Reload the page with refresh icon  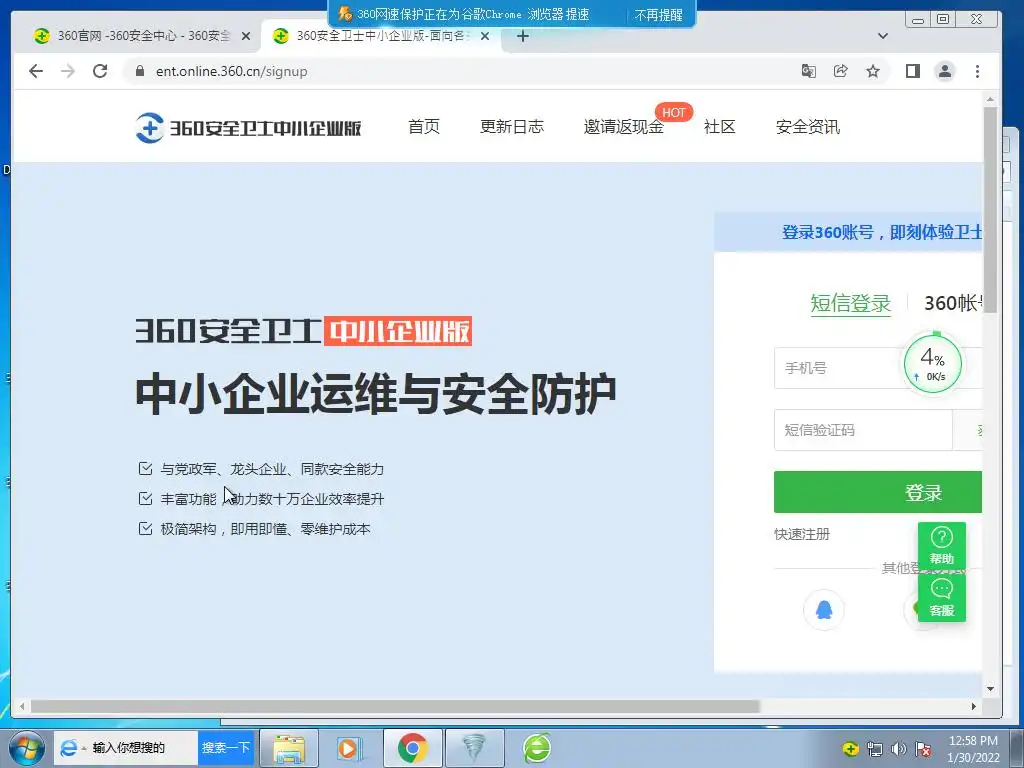coord(100,71)
